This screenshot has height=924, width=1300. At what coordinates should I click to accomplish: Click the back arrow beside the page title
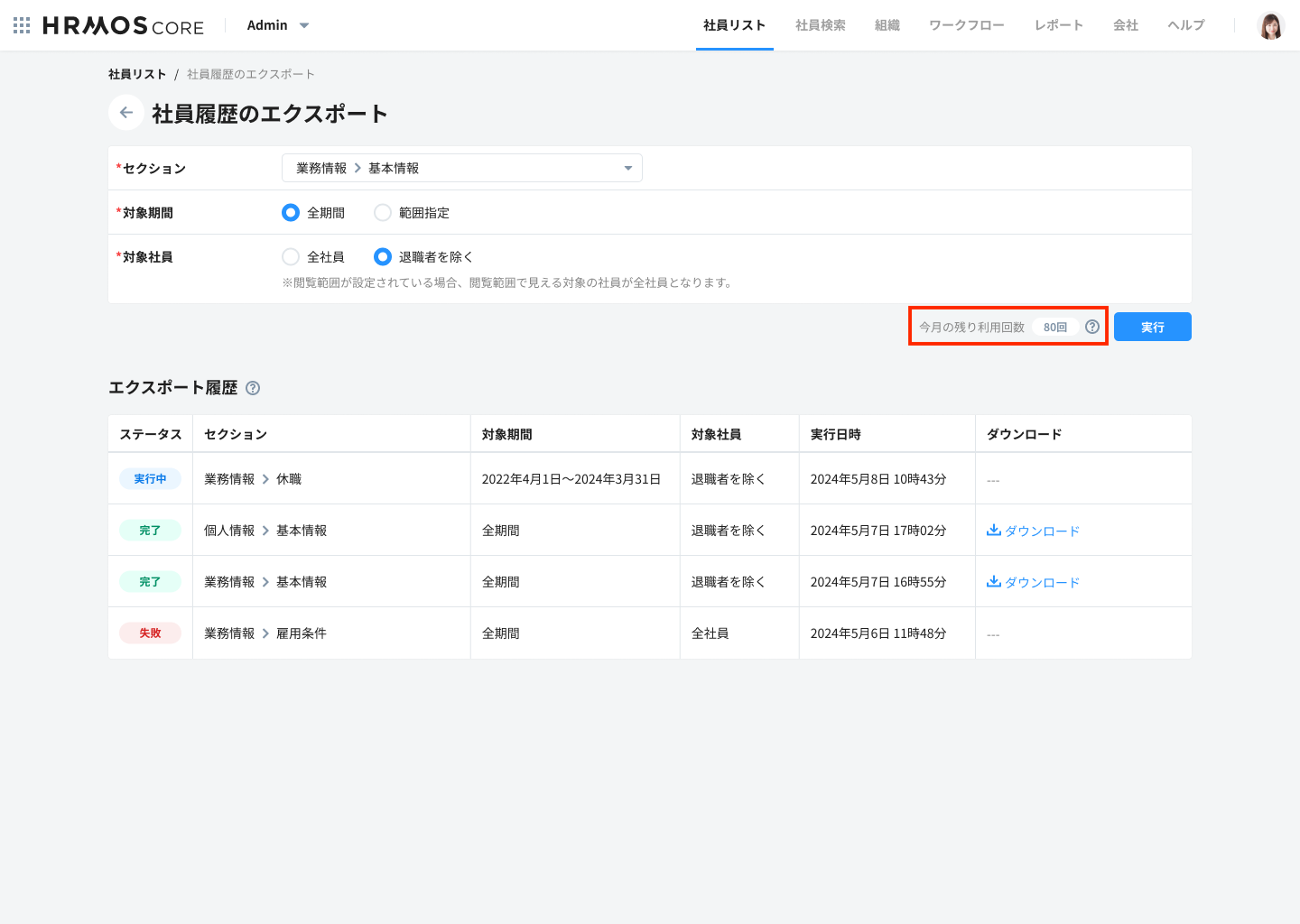[x=126, y=113]
